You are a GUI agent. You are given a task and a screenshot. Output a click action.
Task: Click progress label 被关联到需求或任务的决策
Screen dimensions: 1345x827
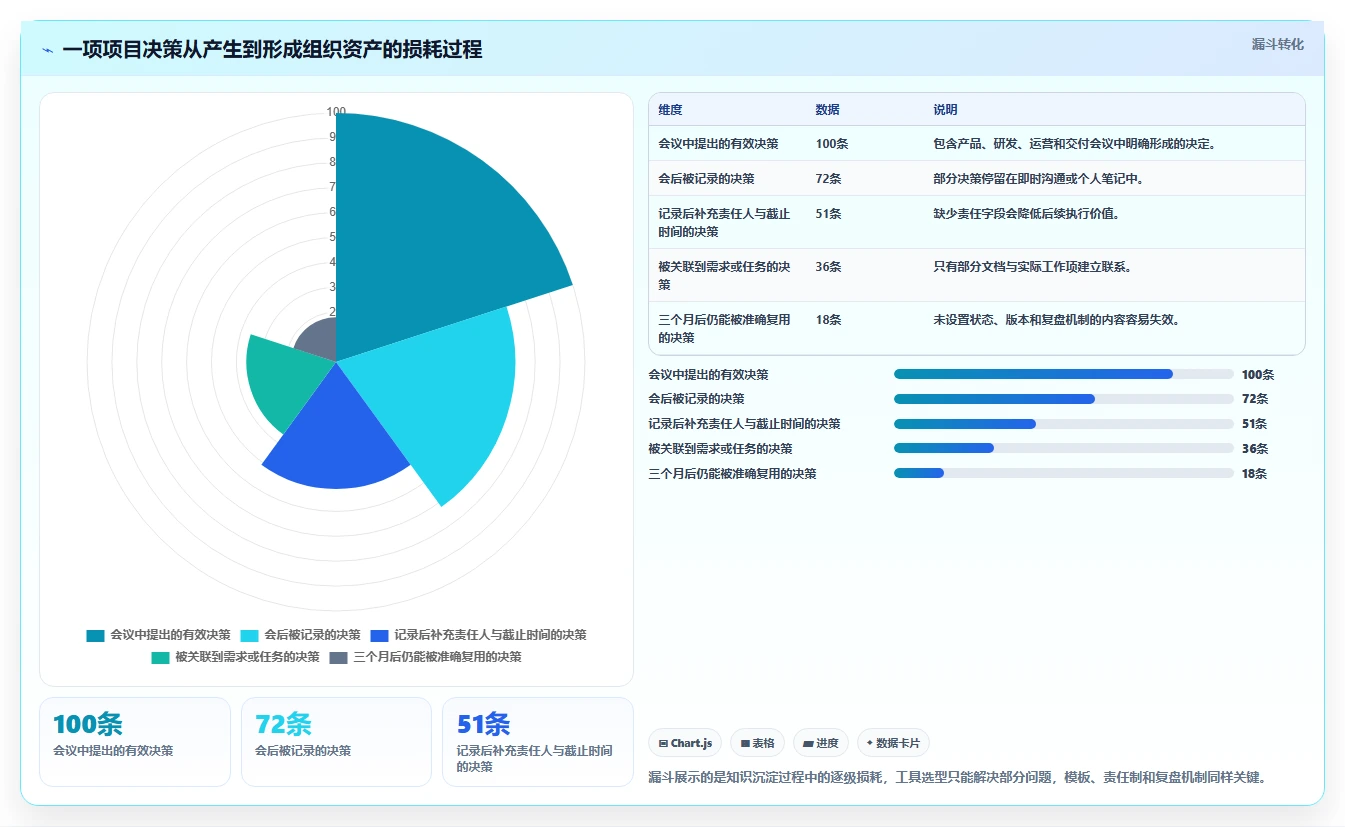tap(720, 448)
